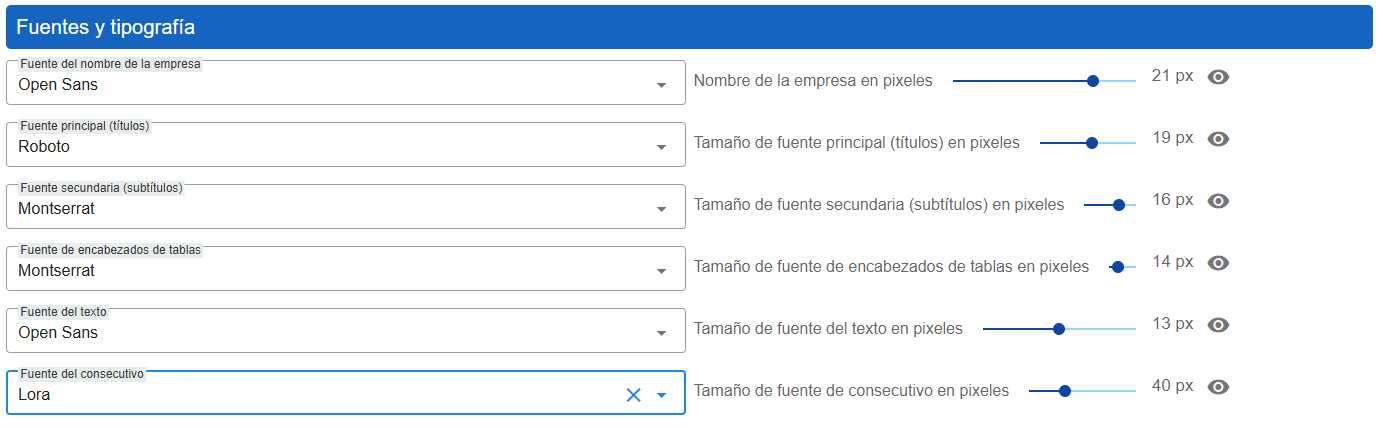Image resolution: width=1383 pixels, height=428 pixels.
Task: Toggle eye icon for table headers size
Action: click(x=1217, y=263)
